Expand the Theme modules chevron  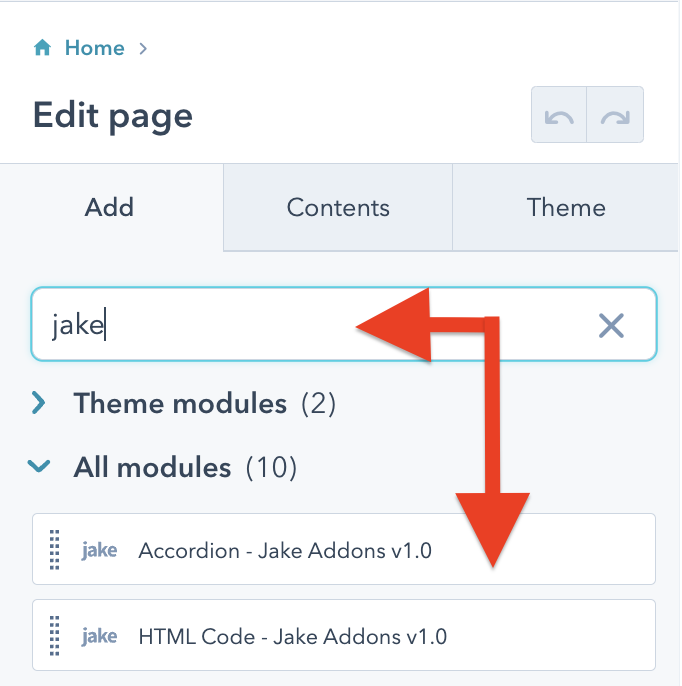39,403
